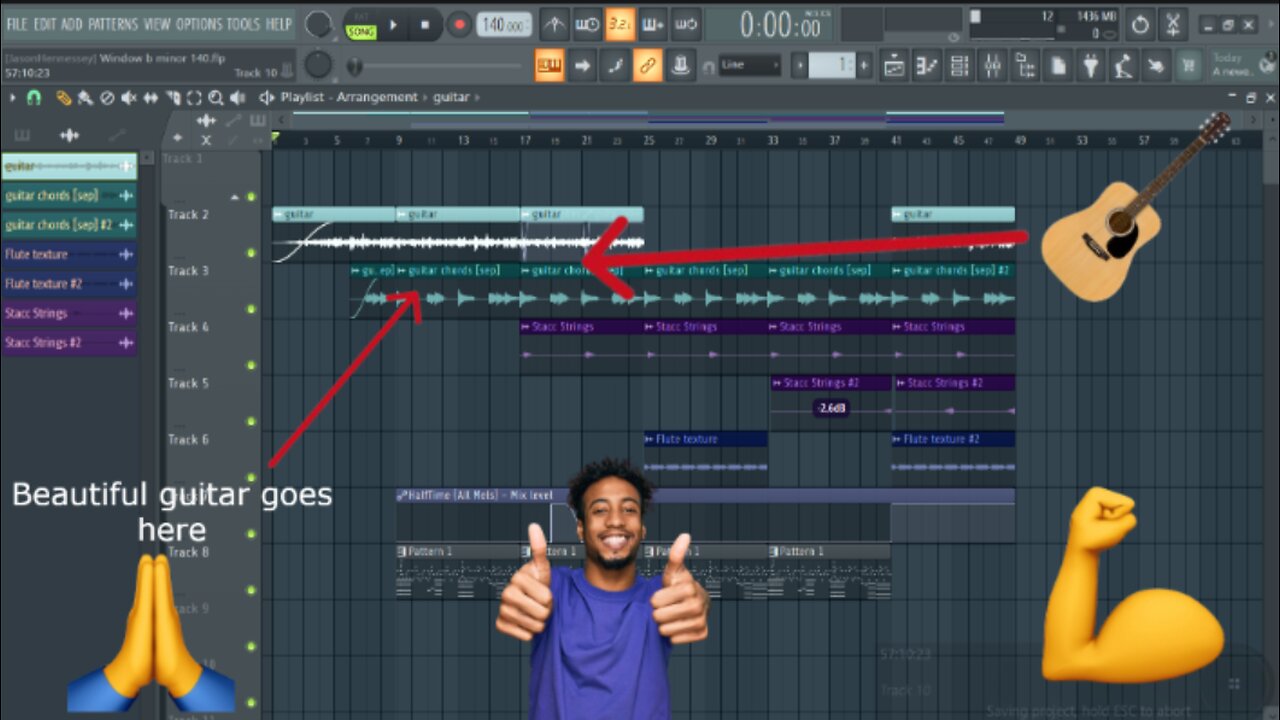Select the Playlist paint brush tool
Viewport: 1280px width, 720px height.
pyautogui.click(x=85, y=98)
